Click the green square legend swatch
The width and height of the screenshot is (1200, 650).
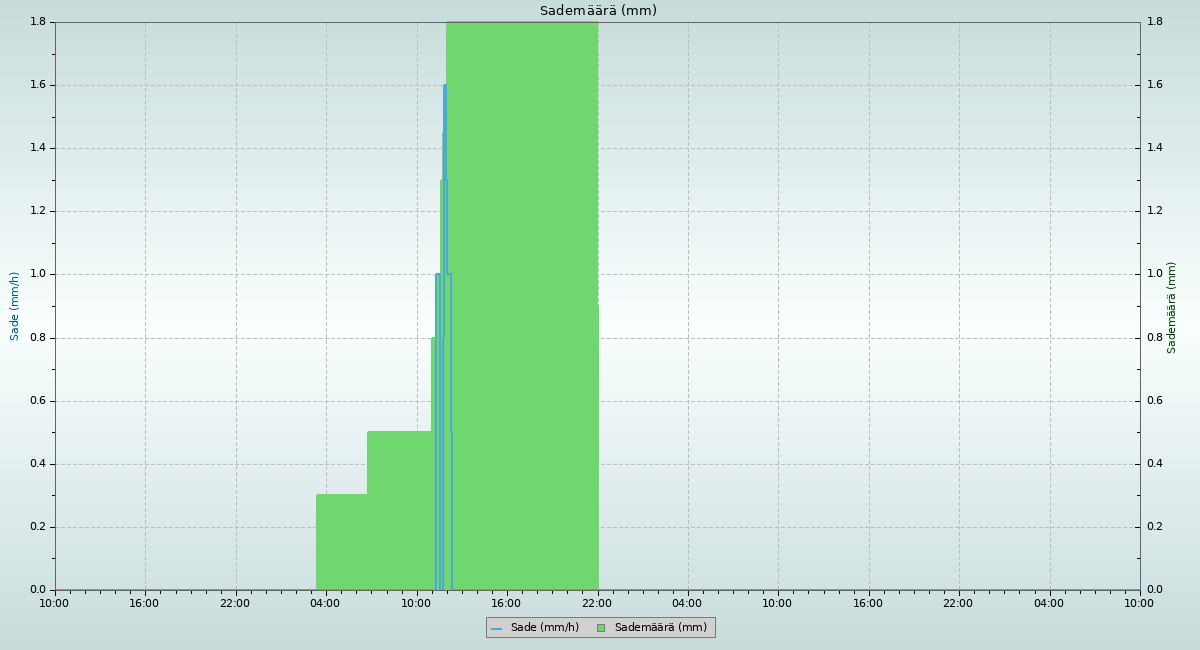pos(601,628)
